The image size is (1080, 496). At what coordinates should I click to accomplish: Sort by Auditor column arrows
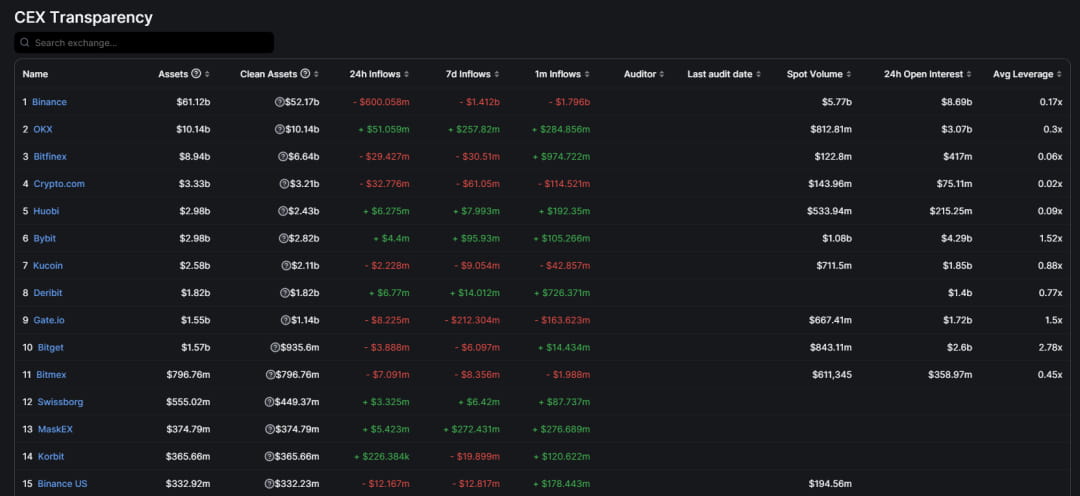(x=662, y=74)
